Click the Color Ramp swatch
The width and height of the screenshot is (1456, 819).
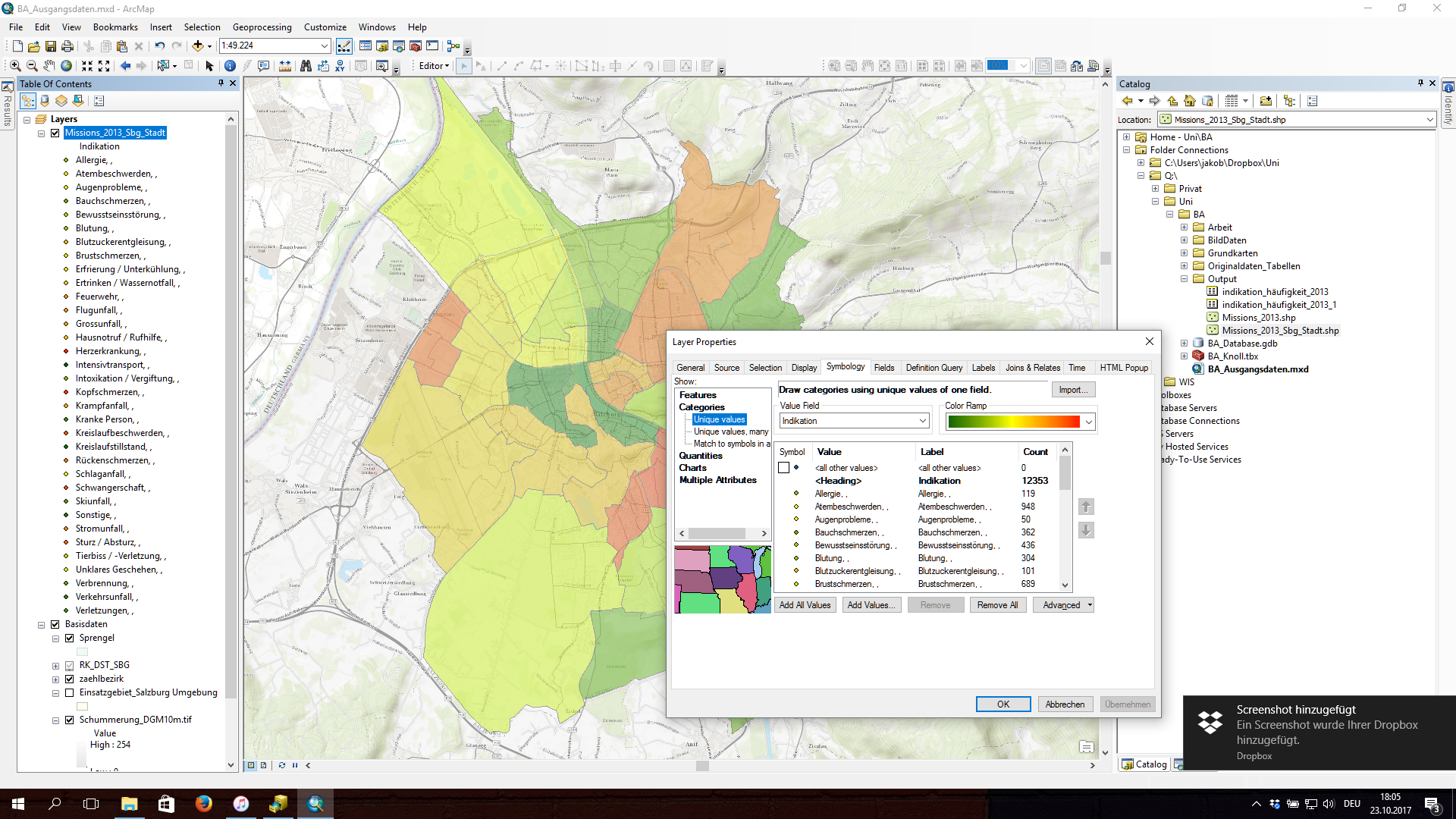pos(1013,422)
